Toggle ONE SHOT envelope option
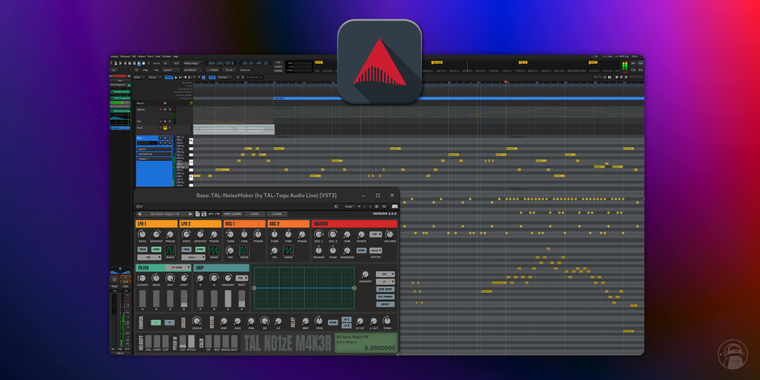This screenshot has height=380, width=760. 385,289
